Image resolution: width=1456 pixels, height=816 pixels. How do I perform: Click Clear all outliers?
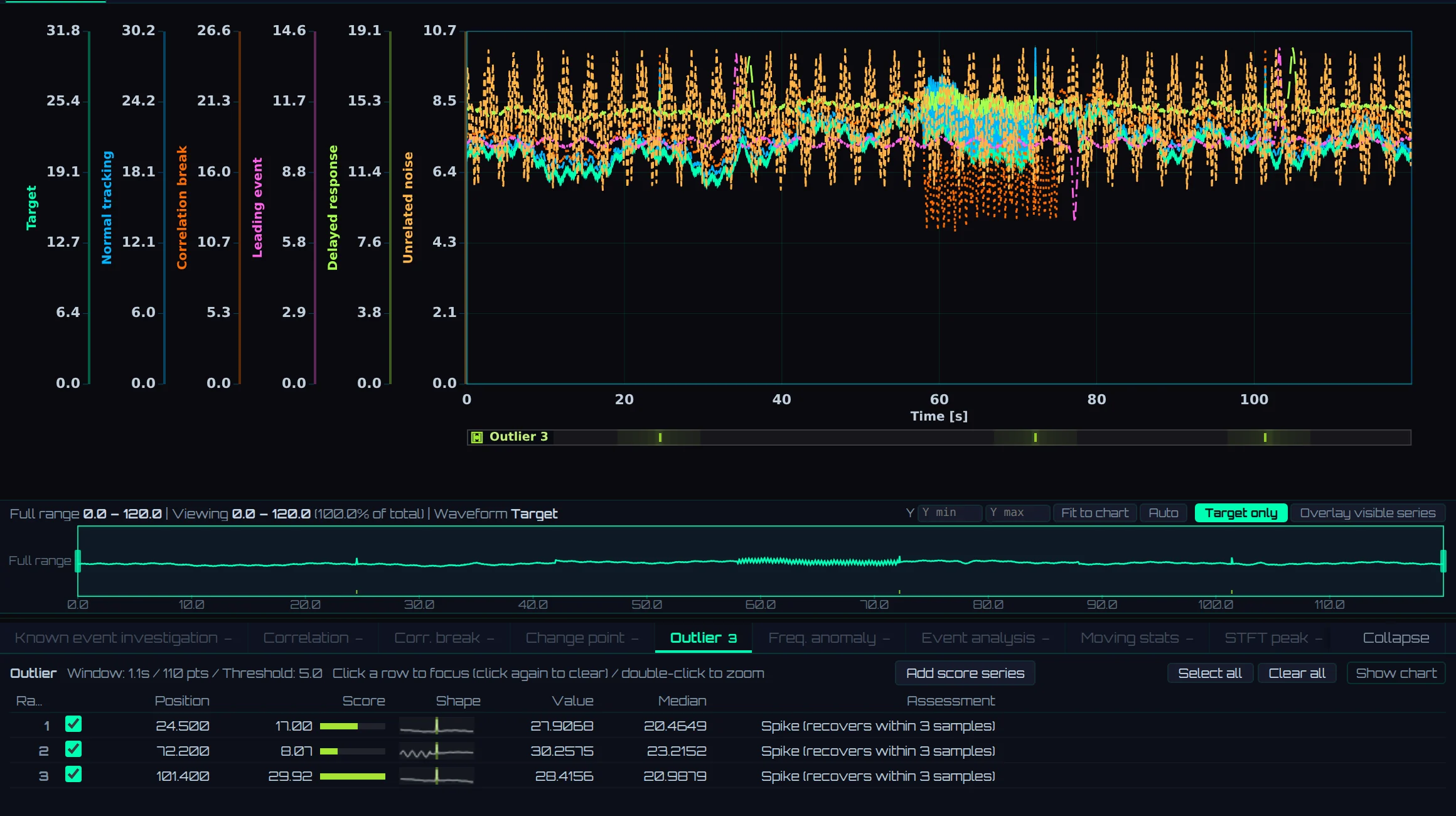pyautogui.click(x=1297, y=673)
